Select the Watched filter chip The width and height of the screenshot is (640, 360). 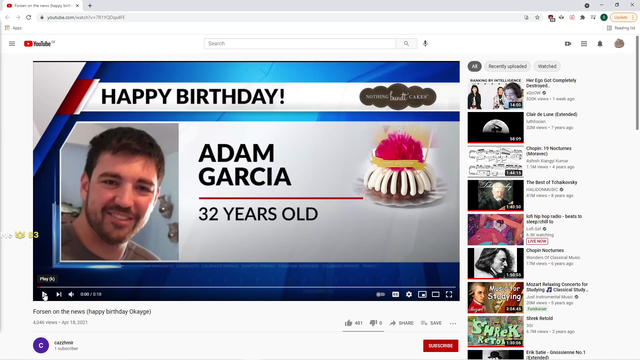tap(547, 66)
